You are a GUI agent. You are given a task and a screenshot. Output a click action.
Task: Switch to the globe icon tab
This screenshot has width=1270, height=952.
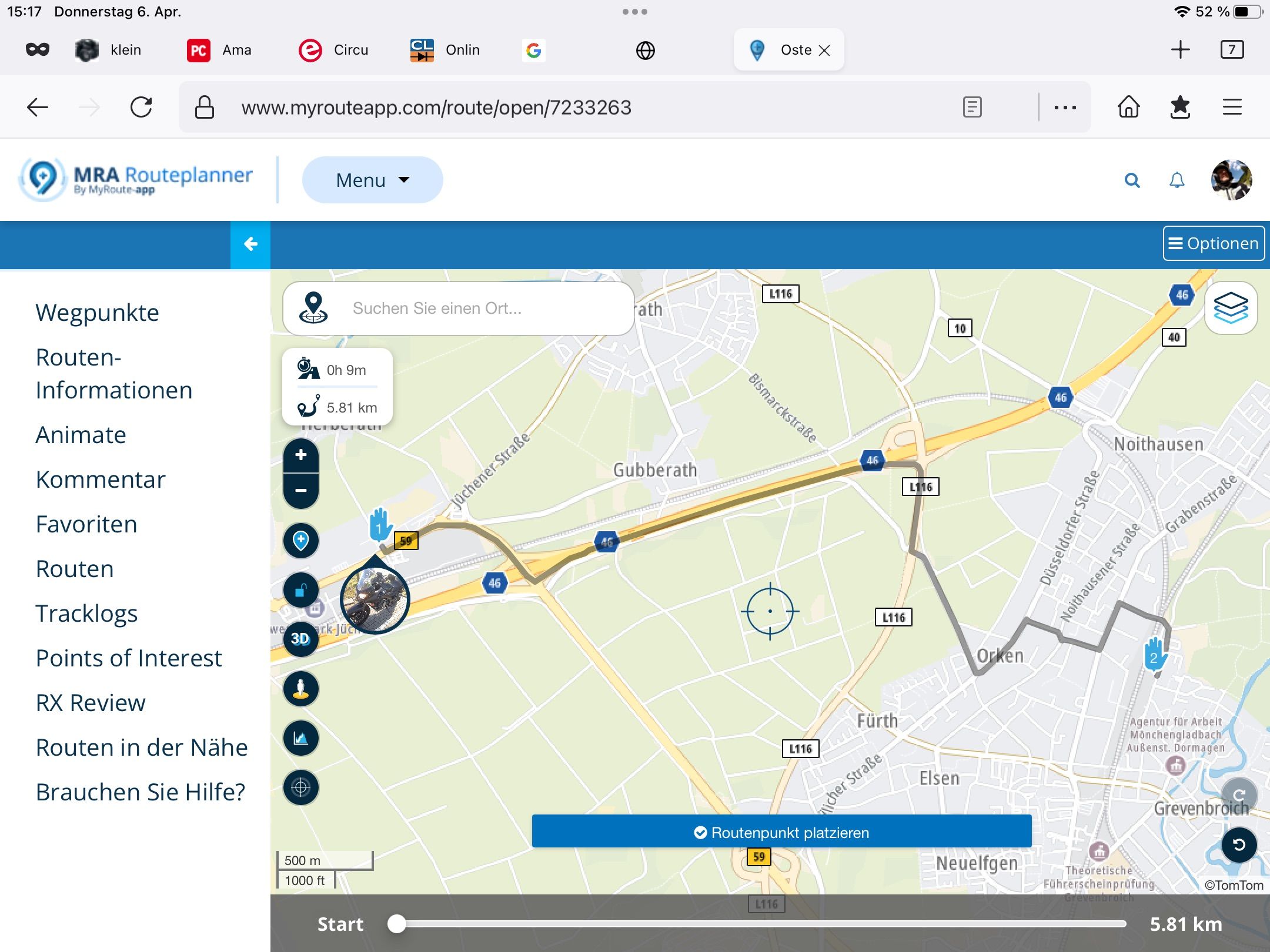645,50
